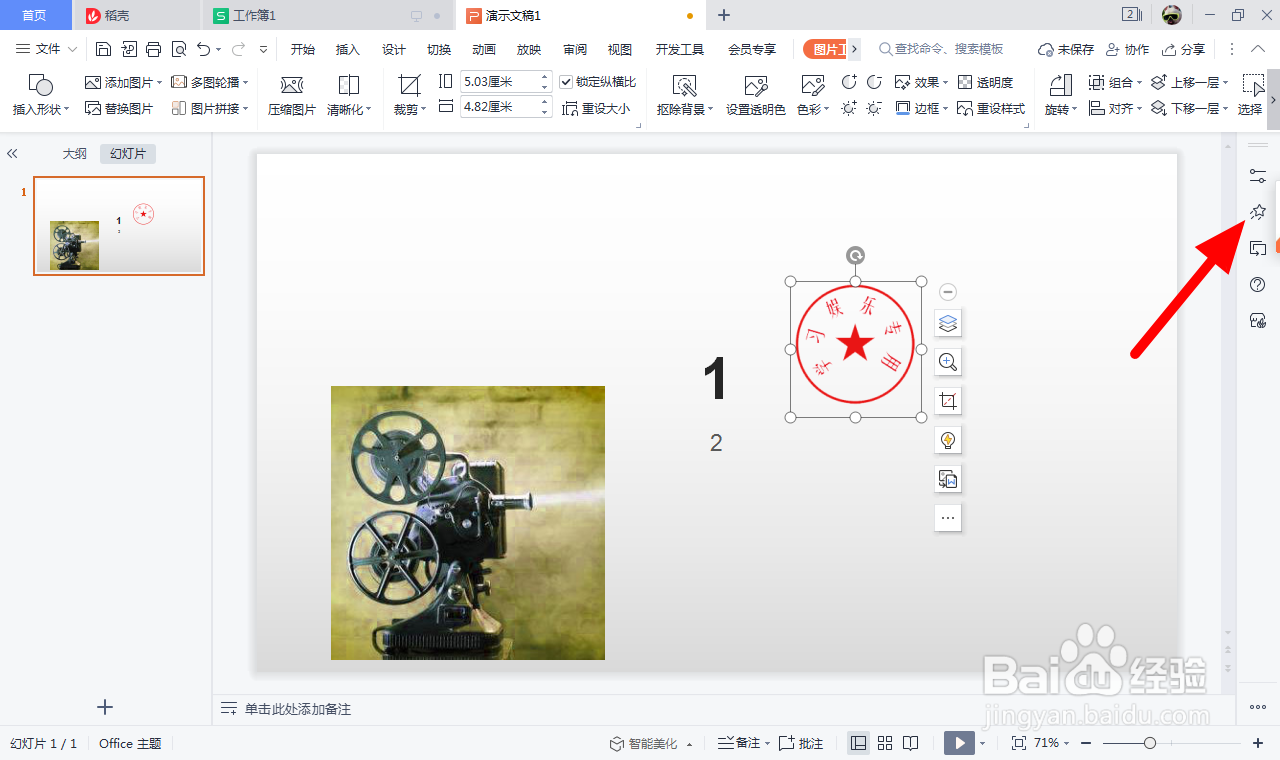Viewport: 1280px width, 760px height.
Task: Click the notes area '单击此处添加备注'
Action: click(298, 709)
